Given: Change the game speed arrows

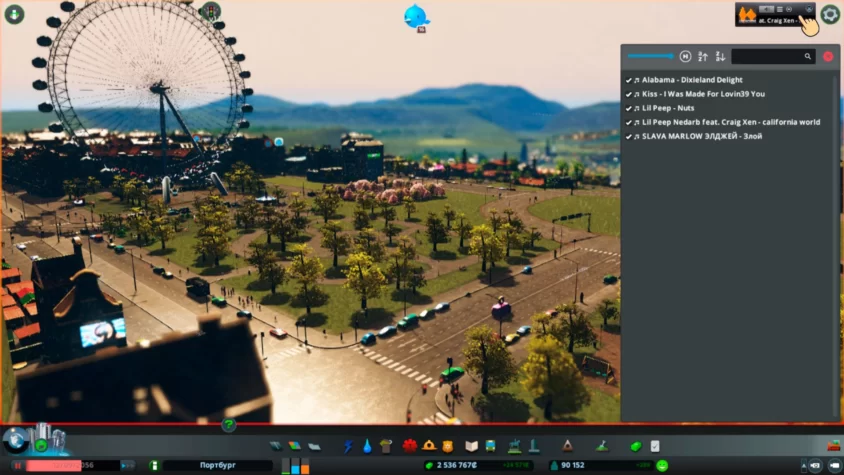Looking at the screenshot, I should click(x=128, y=465).
